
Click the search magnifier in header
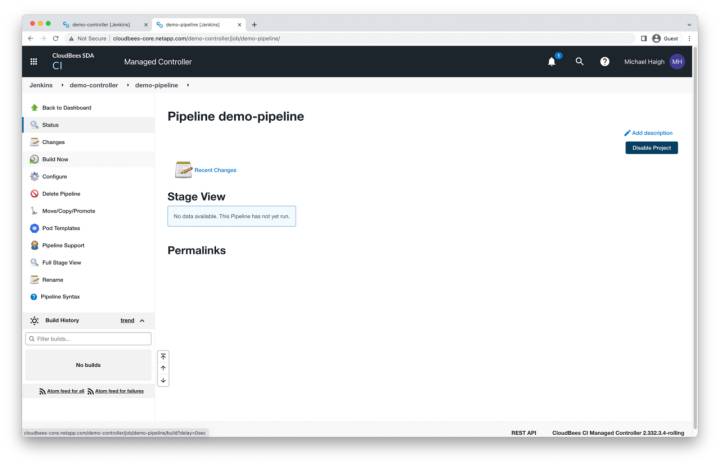(x=579, y=62)
